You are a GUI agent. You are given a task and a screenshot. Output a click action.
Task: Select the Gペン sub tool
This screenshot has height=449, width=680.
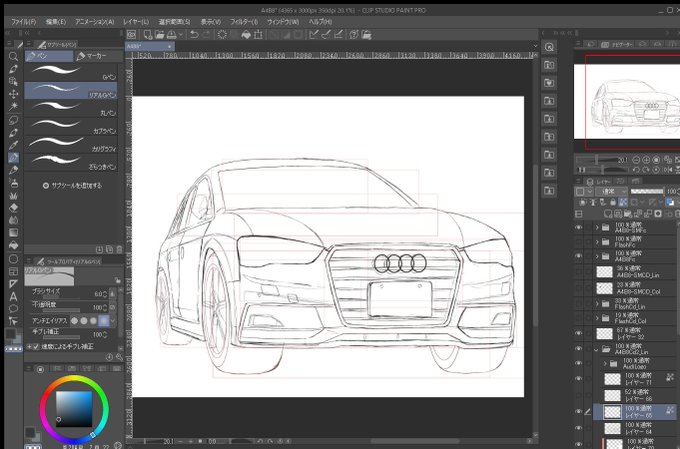(x=71, y=72)
